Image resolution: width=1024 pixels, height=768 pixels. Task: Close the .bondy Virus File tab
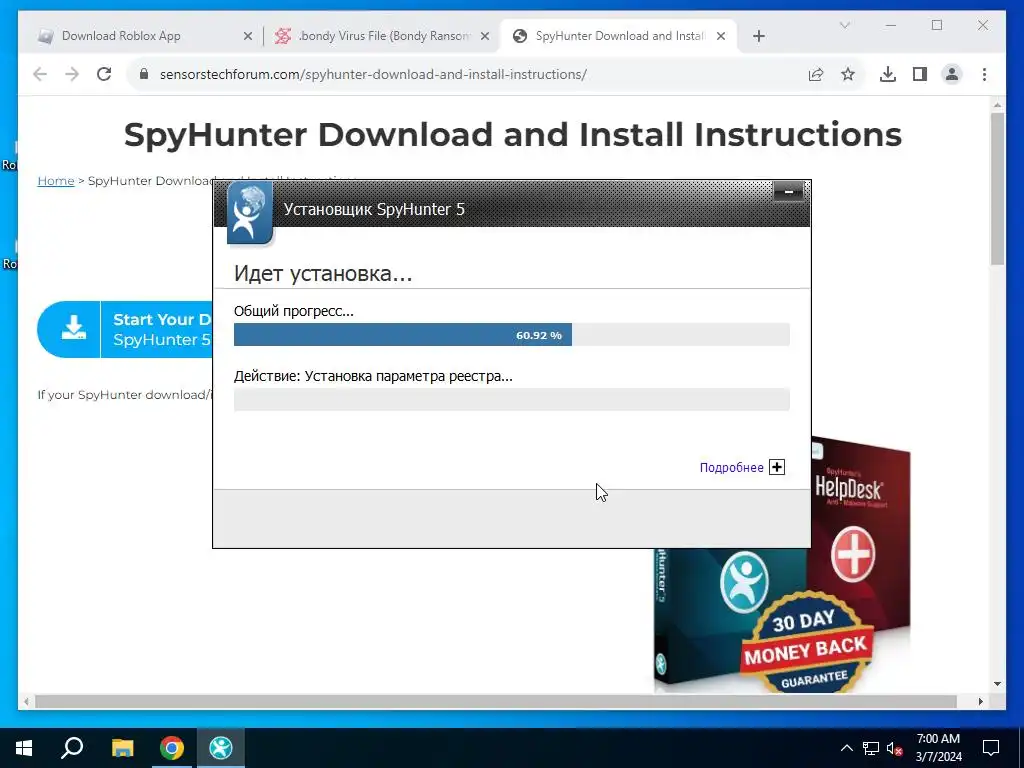pyautogui.click(x=485, y=36)
